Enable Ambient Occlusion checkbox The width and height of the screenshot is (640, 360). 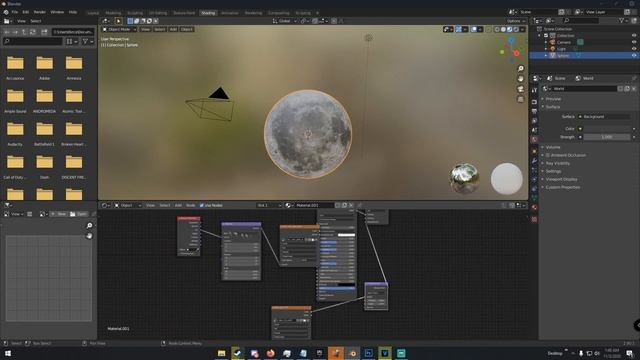548,155
